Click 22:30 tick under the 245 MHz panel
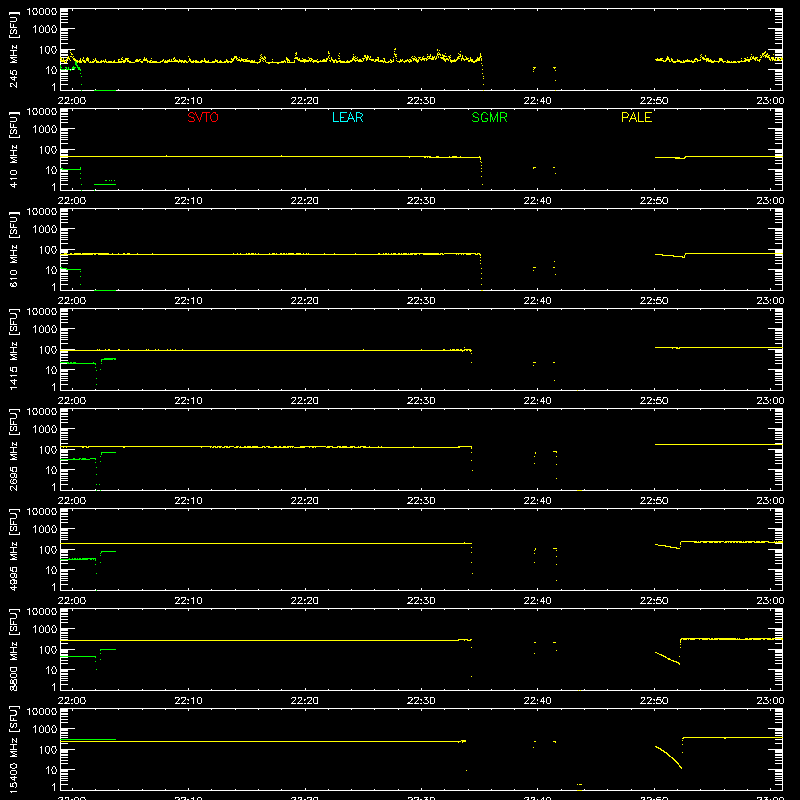Screen dimensions: 800x800 click(x=421, y=101)
